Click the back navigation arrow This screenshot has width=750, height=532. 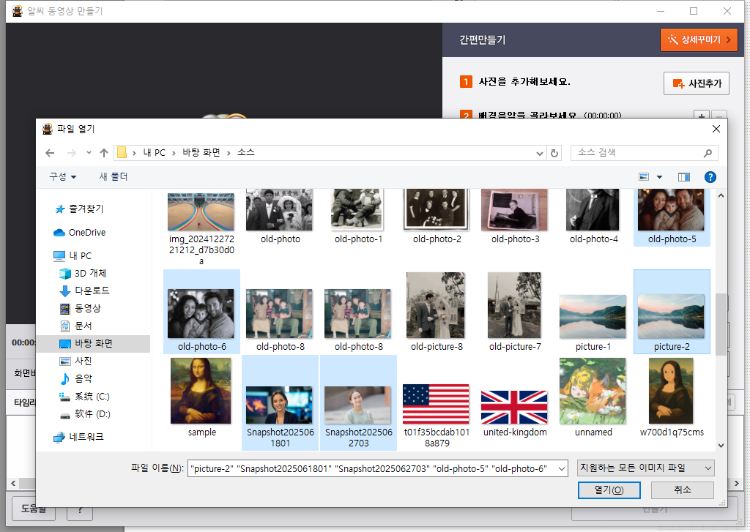[50, 153]
